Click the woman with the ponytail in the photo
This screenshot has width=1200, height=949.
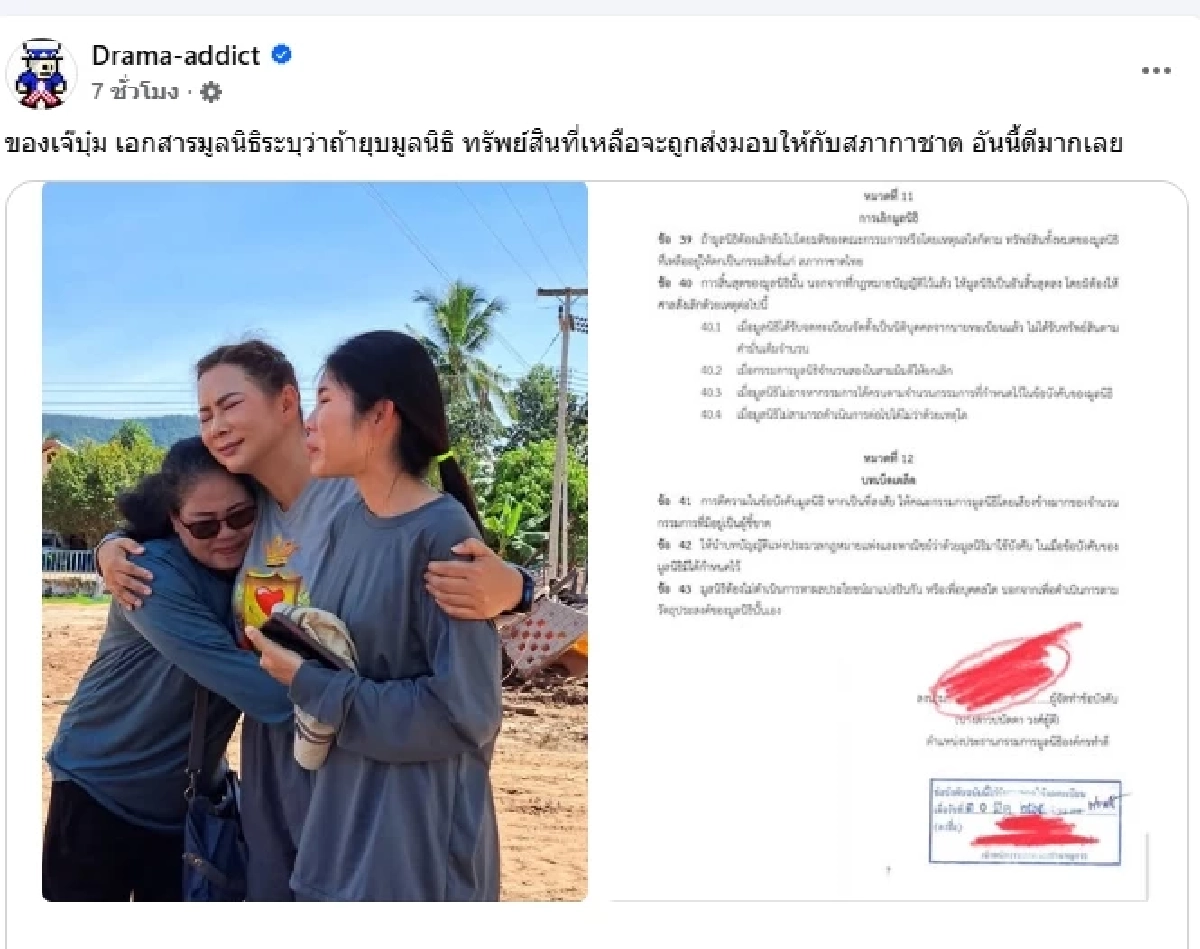point(400,620)
